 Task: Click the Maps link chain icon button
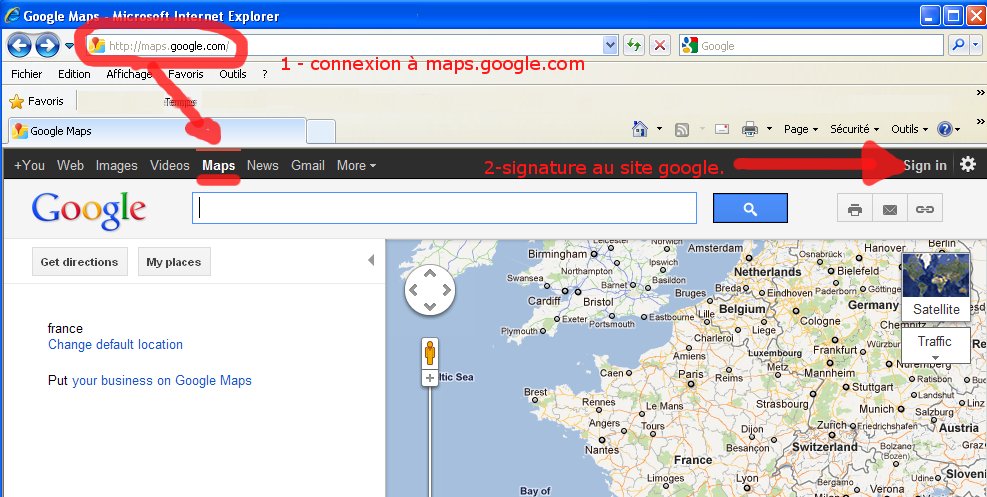click(x=925, y=209)
